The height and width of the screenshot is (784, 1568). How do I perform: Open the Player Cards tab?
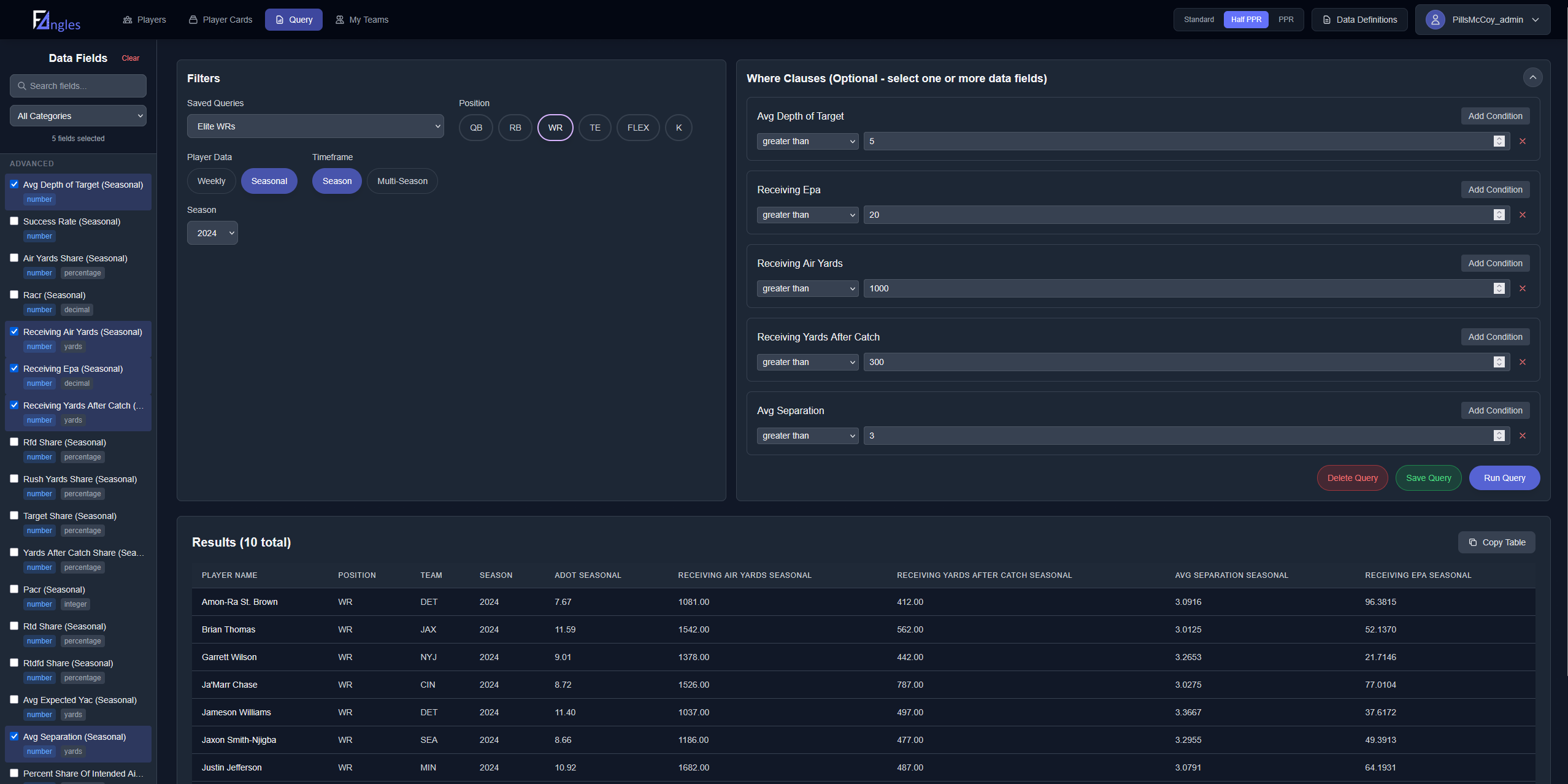[220, 20]
